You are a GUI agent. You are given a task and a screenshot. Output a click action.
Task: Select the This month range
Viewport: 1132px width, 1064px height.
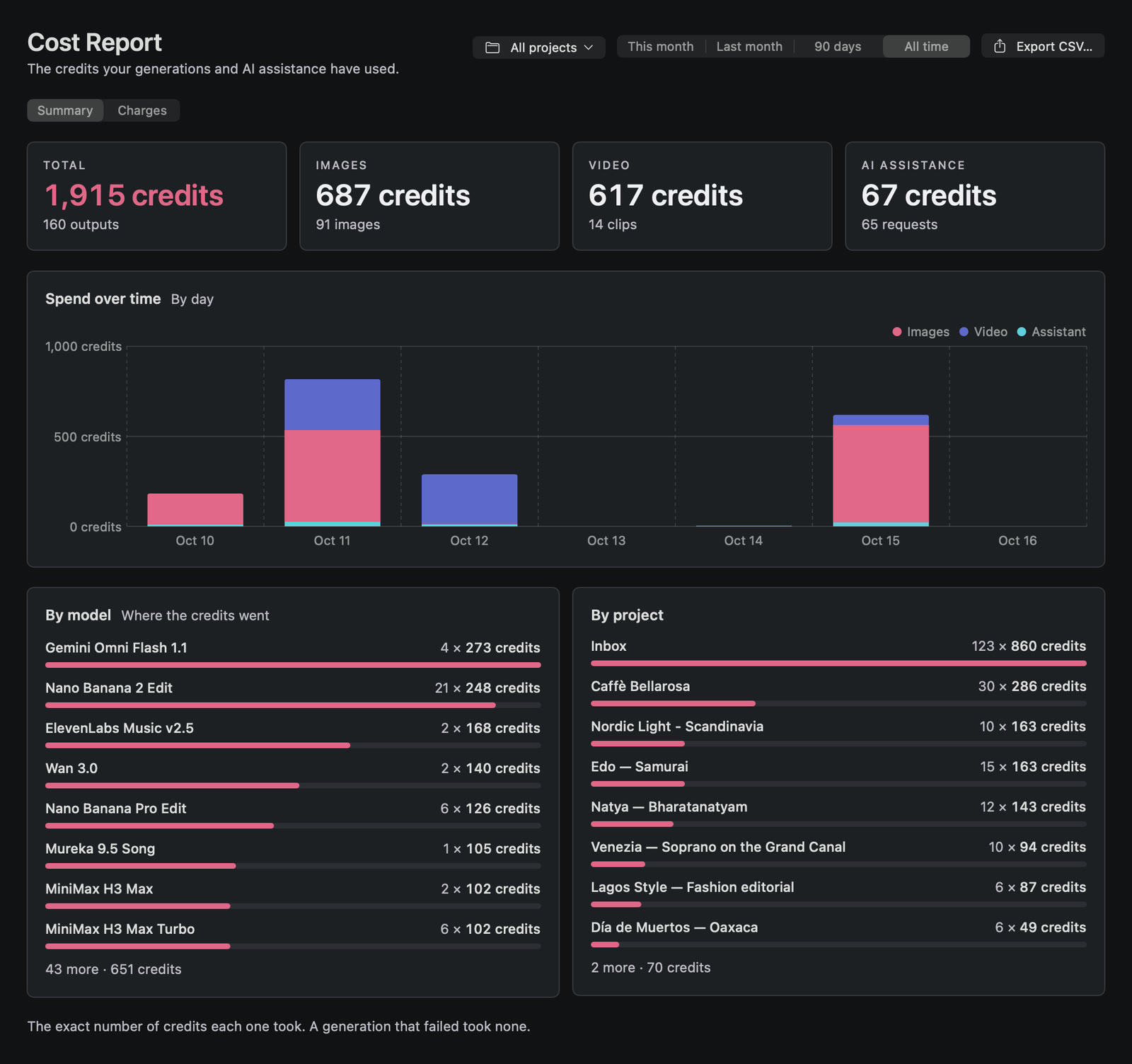(661, 47)
